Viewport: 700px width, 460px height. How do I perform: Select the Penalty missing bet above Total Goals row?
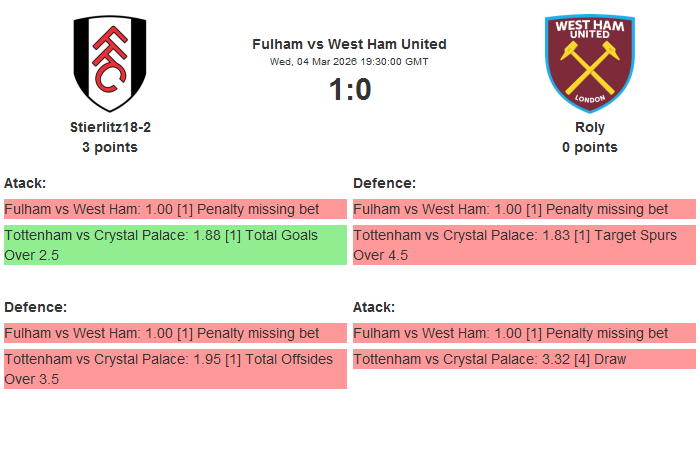175,209
